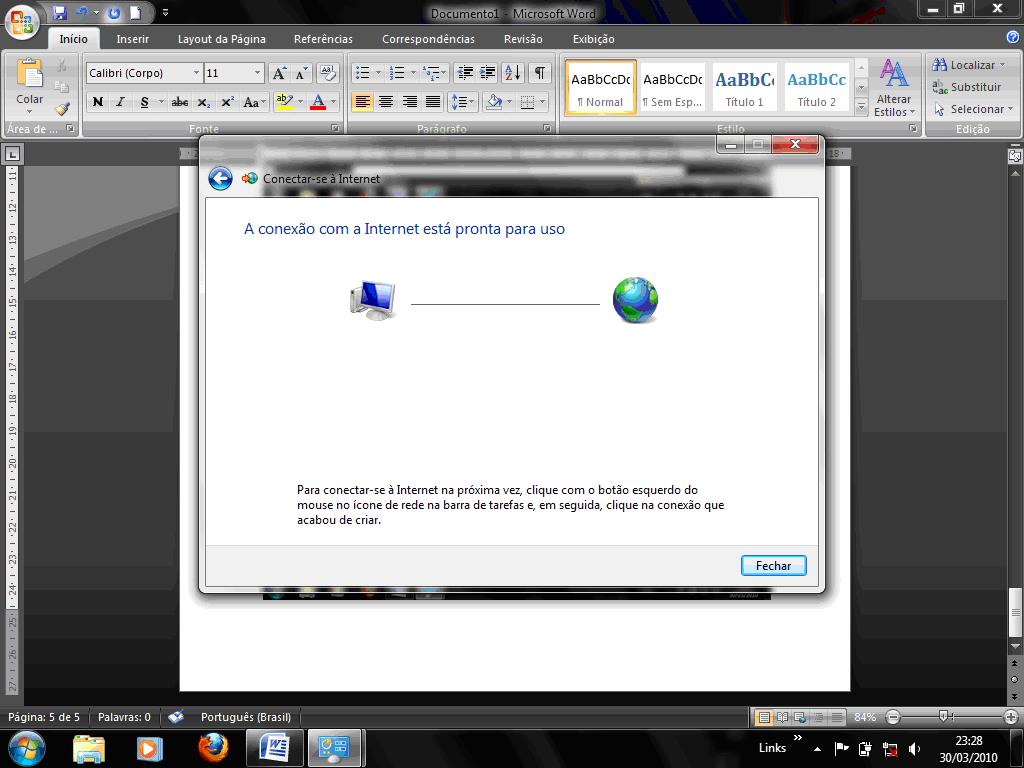
Task: Clear formatting with the eraser icon
Action: click(x=327, y=73)
